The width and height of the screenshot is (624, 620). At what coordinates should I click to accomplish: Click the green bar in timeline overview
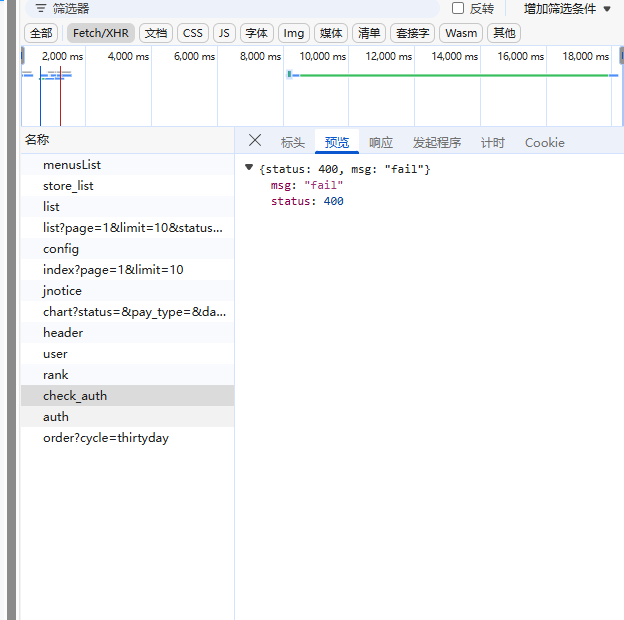tap(450, 75)
